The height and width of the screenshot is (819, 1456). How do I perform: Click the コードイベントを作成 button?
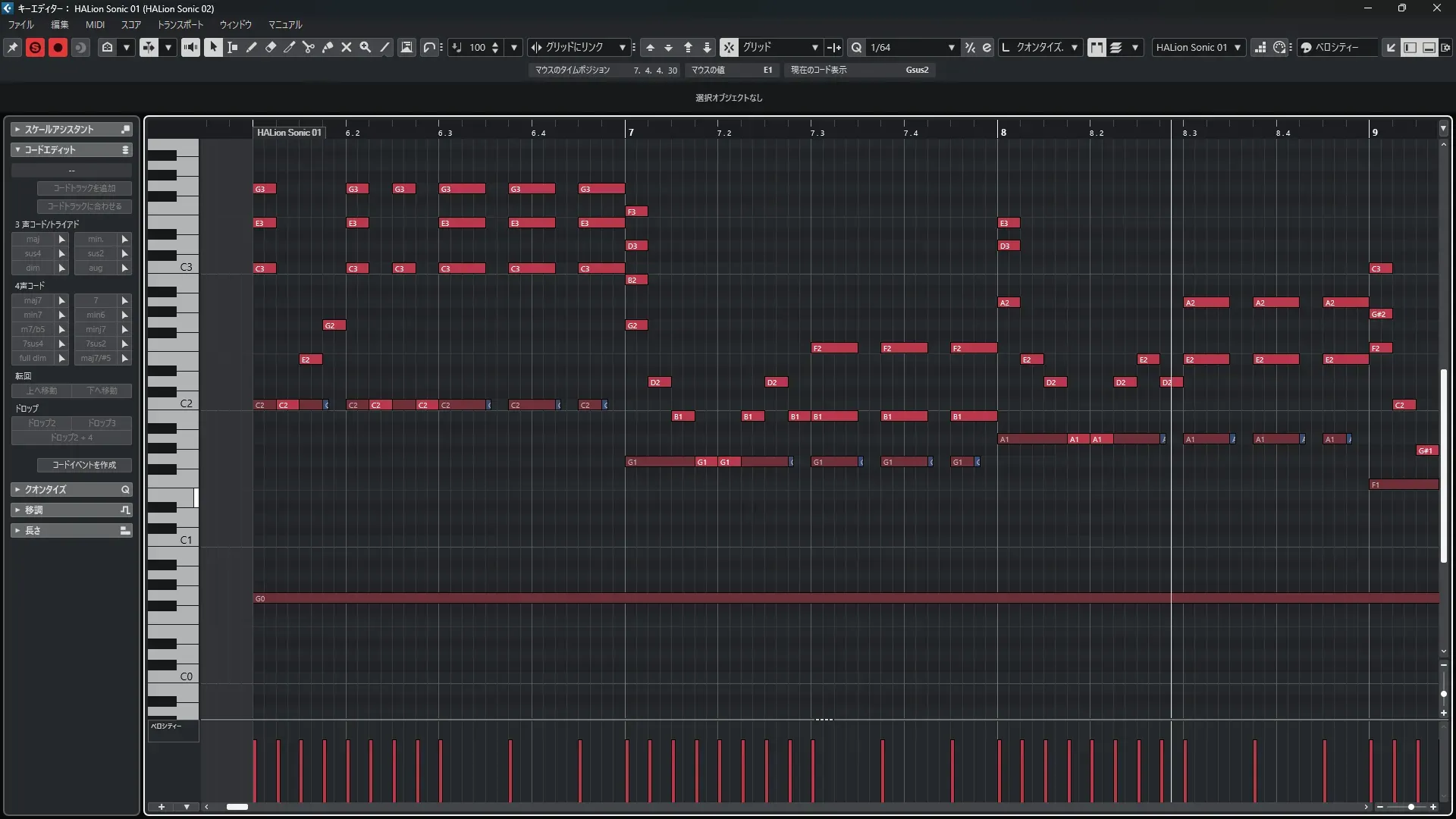[84, 465]
